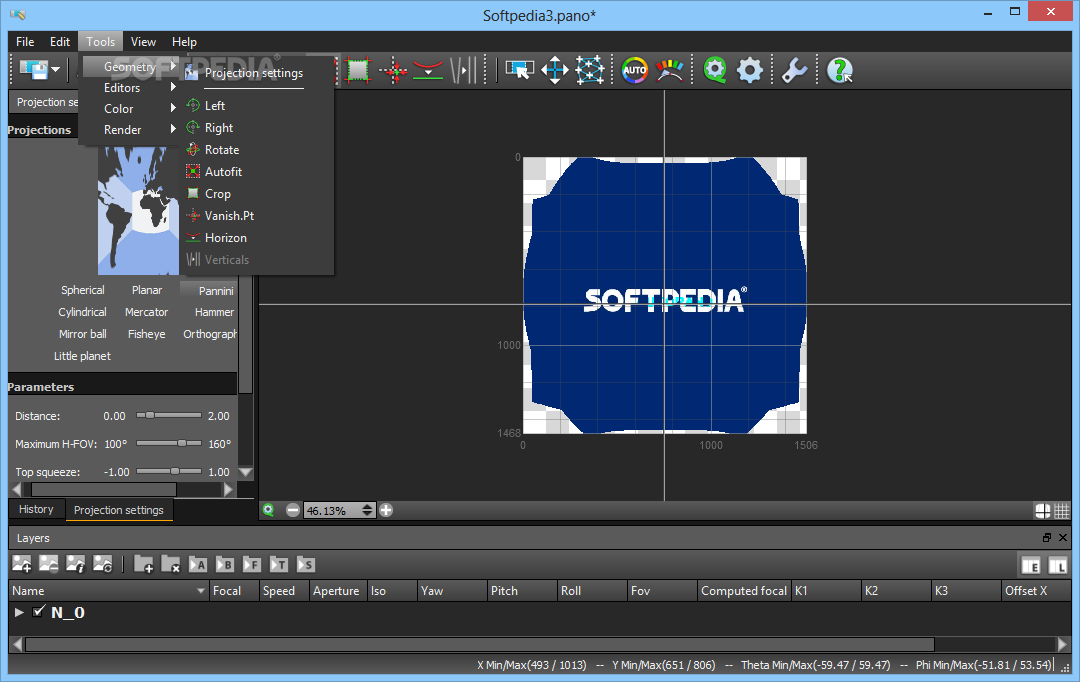Expand the N_0 layer tree row

tap(19, 612)
